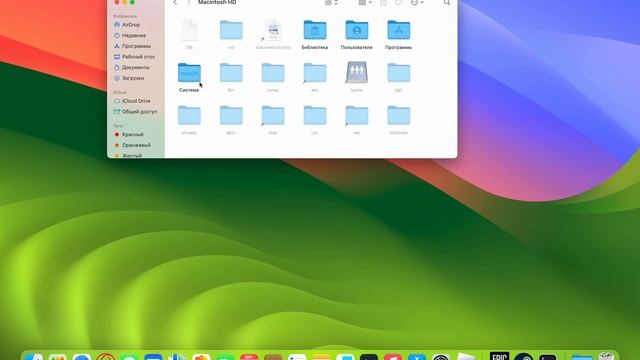Open iCloud Drive in the sidebar
The height and width of the screenshot is (360, 640).
(x=136, y=101)
